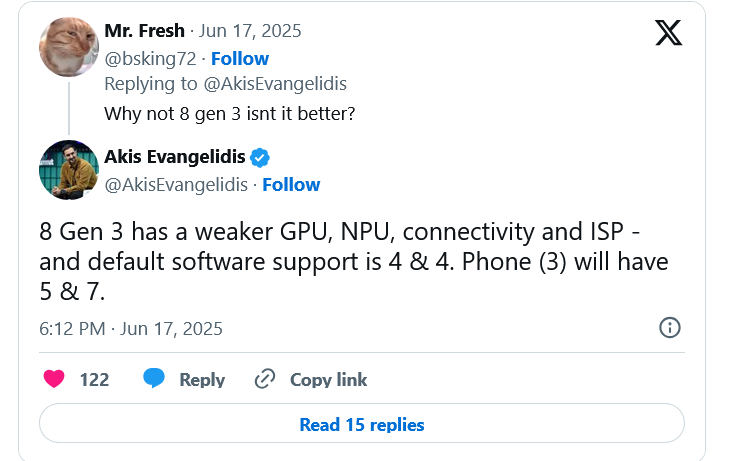Screen dimensions: 738x461
Task: Follow the @bsking72 account
Action: click(x=240, y=59)
